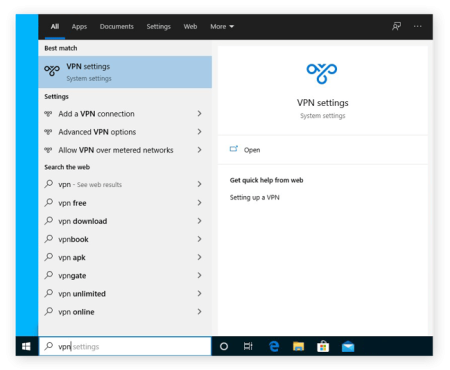Select the VPN settings best match result
Image resolution: width=450 pixels, height=370 pixels.
[125, 72]
